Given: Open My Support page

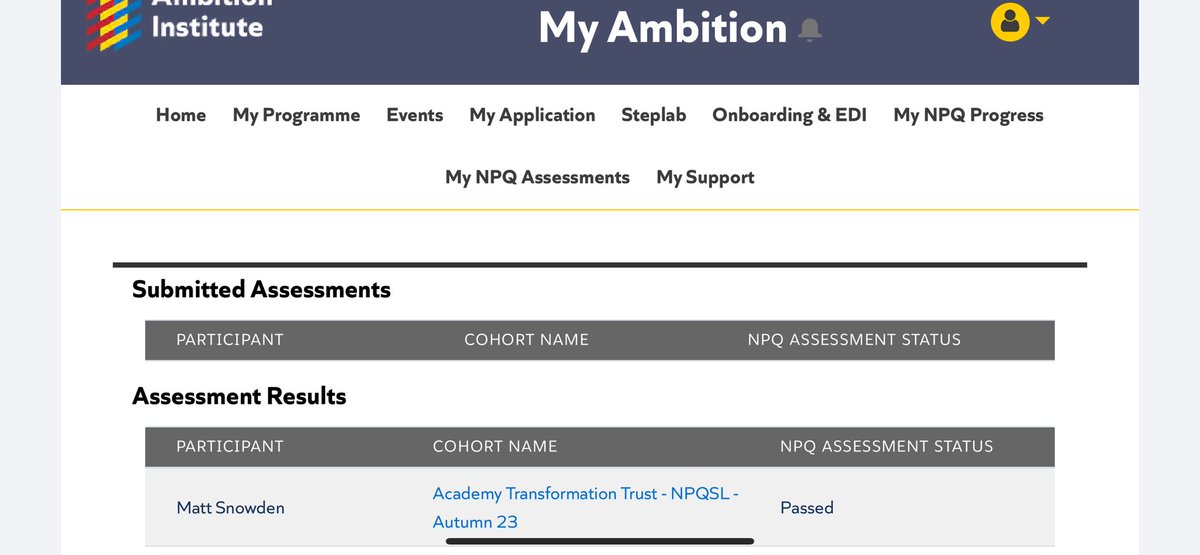Looking at the screenshot, I should 705,177.
